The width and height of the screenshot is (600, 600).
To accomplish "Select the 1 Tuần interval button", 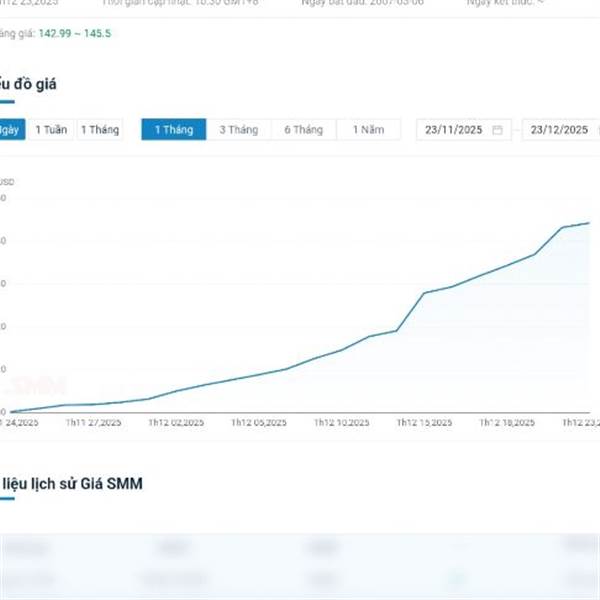I will tap(51, 130).
